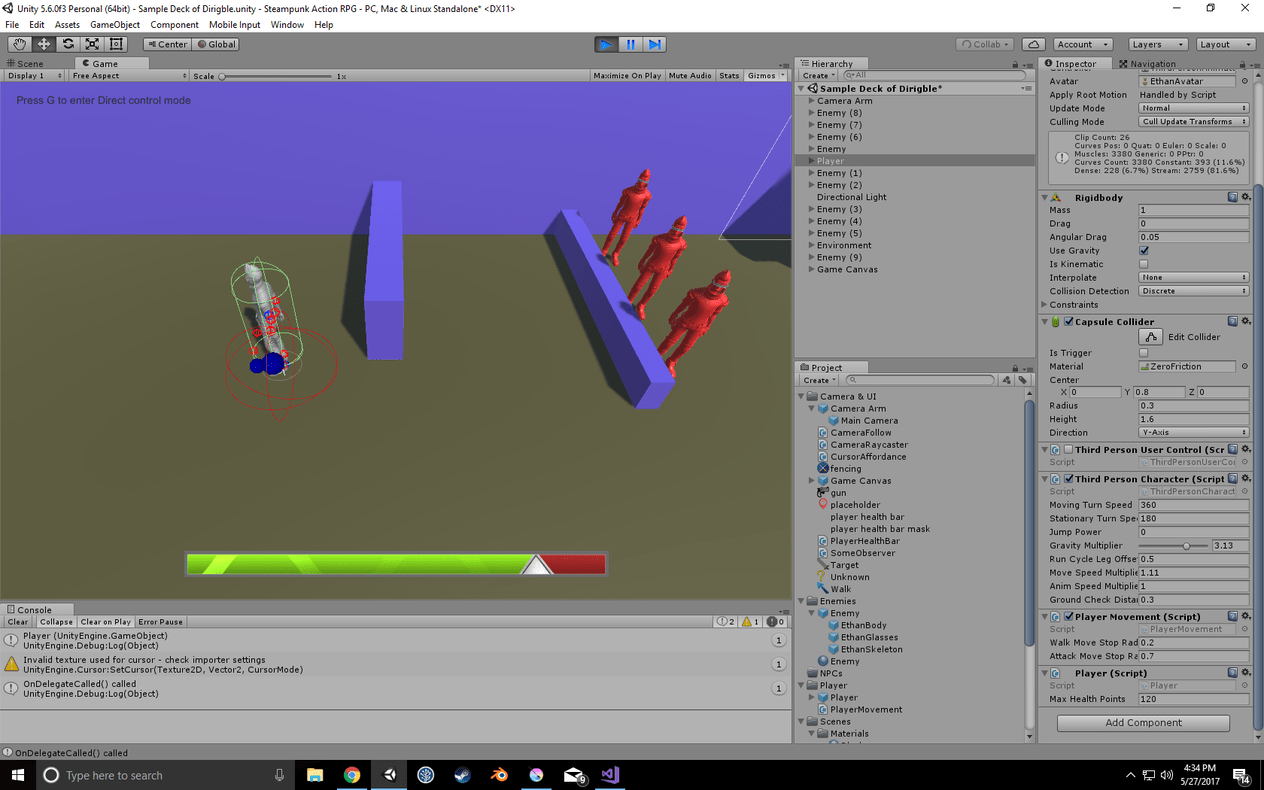Switch to the Scene tab
1264x790 pixels.
point(30,63)
